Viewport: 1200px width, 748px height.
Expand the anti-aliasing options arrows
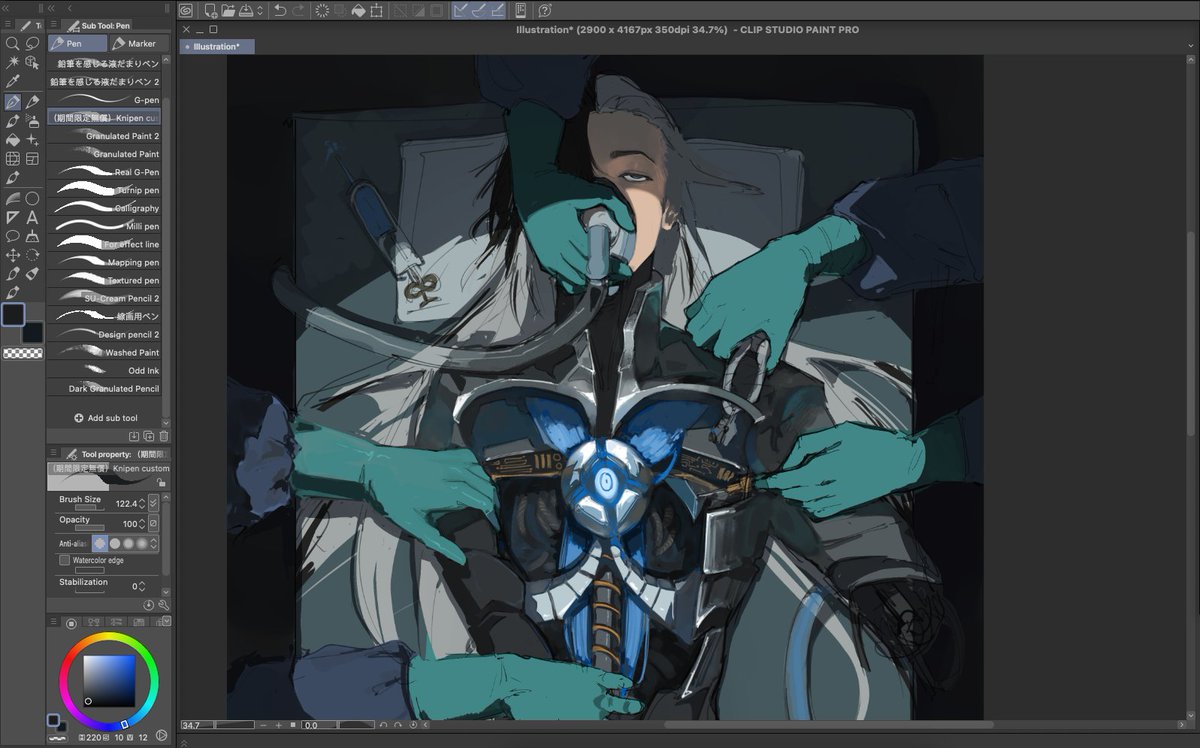pos(154,543)
